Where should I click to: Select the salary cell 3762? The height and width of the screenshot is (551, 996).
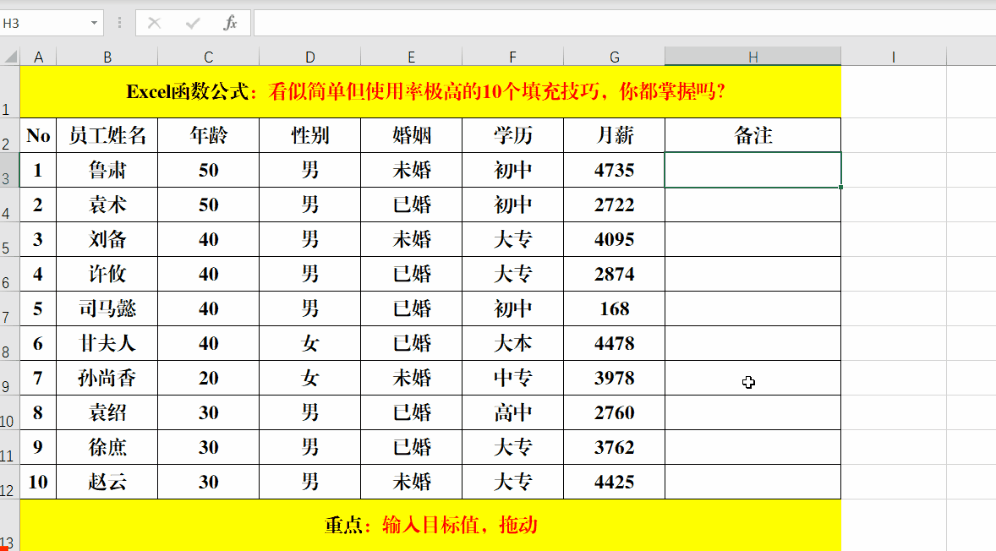614,447
